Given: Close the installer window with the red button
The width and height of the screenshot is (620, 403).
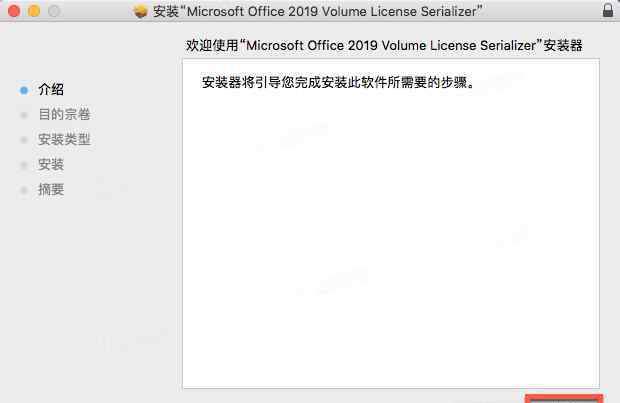Looking at the screenshot, I should click(x=13, y=12).
